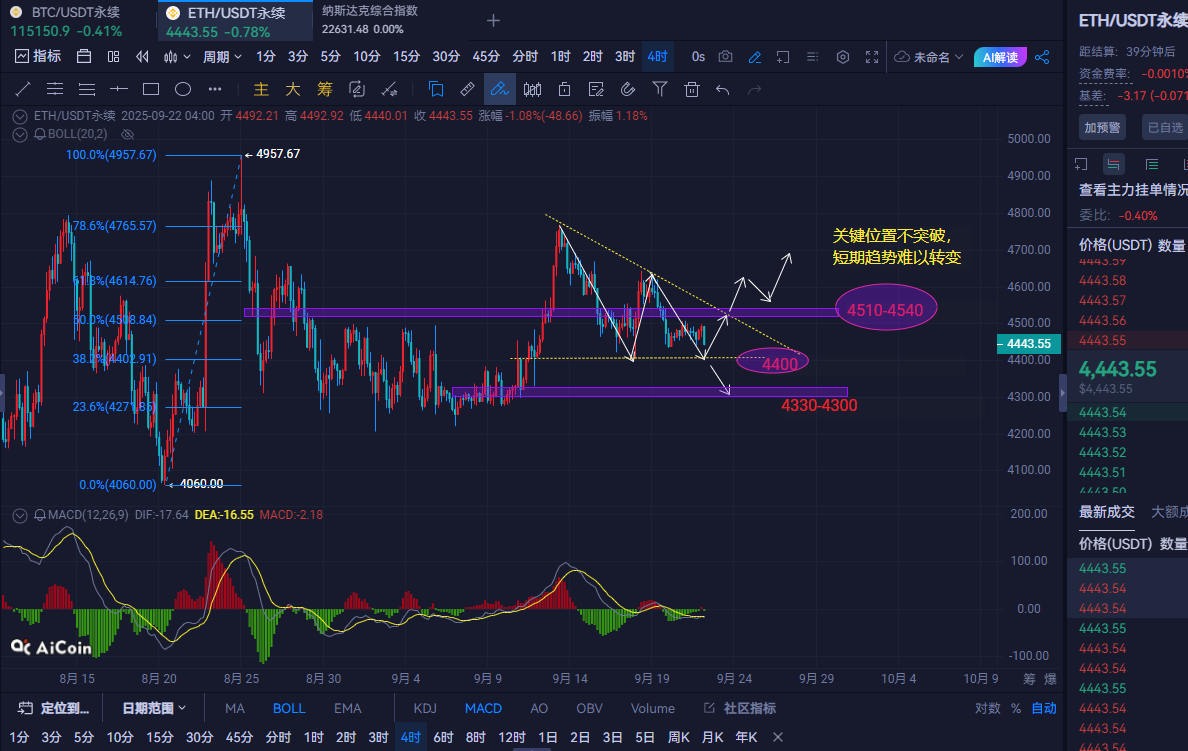Click the calendar icon beside 指标

(x=84, y=57)
